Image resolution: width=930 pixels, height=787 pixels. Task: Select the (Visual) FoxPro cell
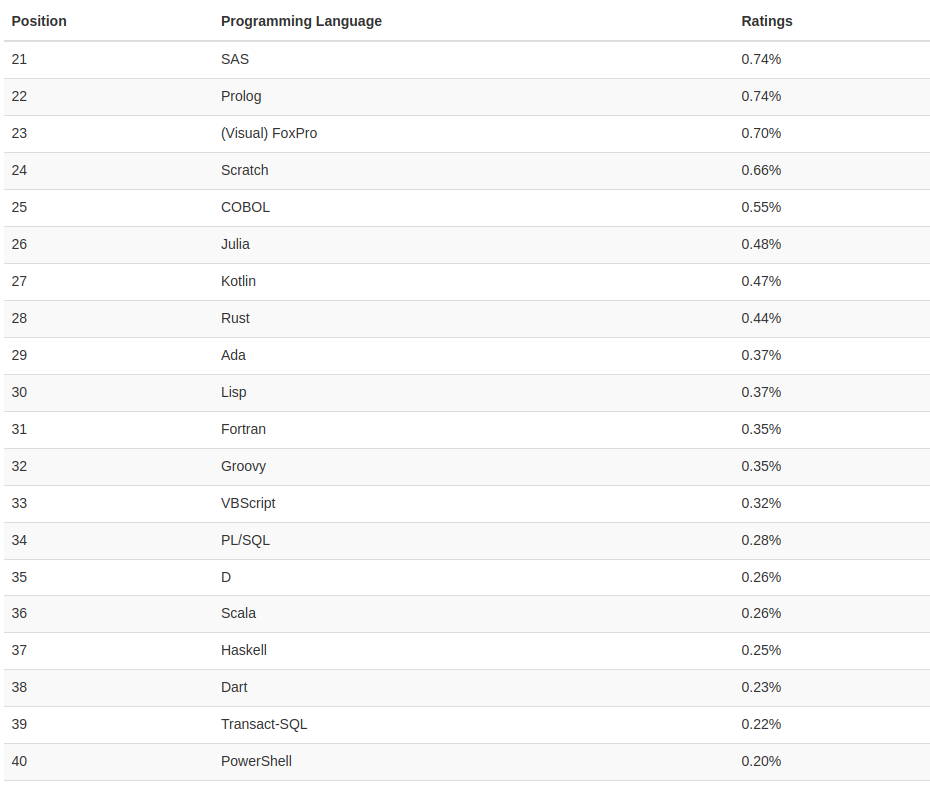pyautogui.click(x=269, y=133)
